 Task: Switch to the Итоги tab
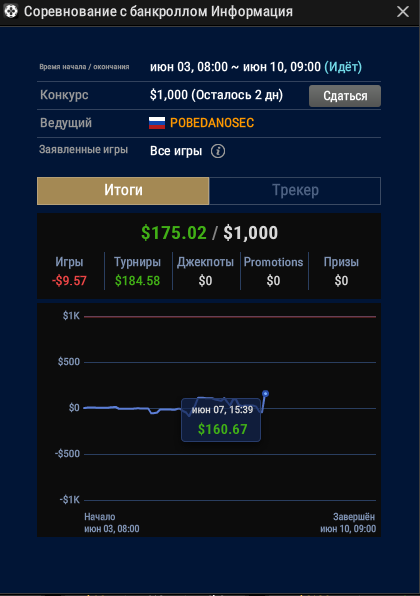point(123,190)
